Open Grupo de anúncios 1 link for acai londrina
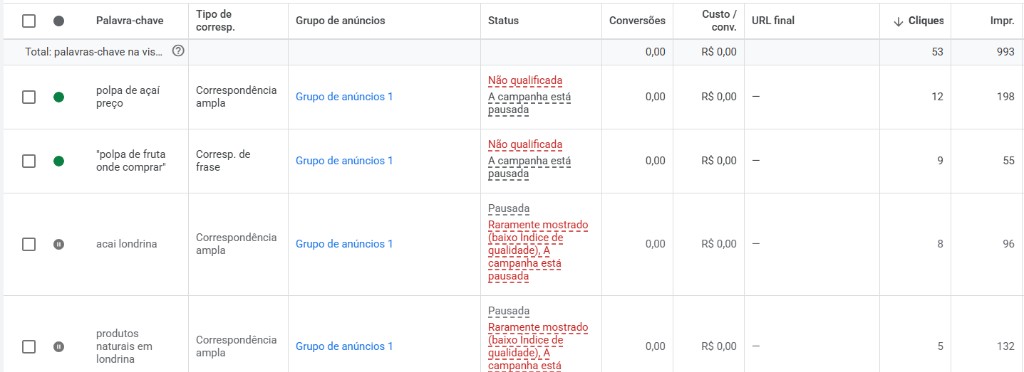The height and width of the screenshot is (372, 1024). [x=344, y=244]
